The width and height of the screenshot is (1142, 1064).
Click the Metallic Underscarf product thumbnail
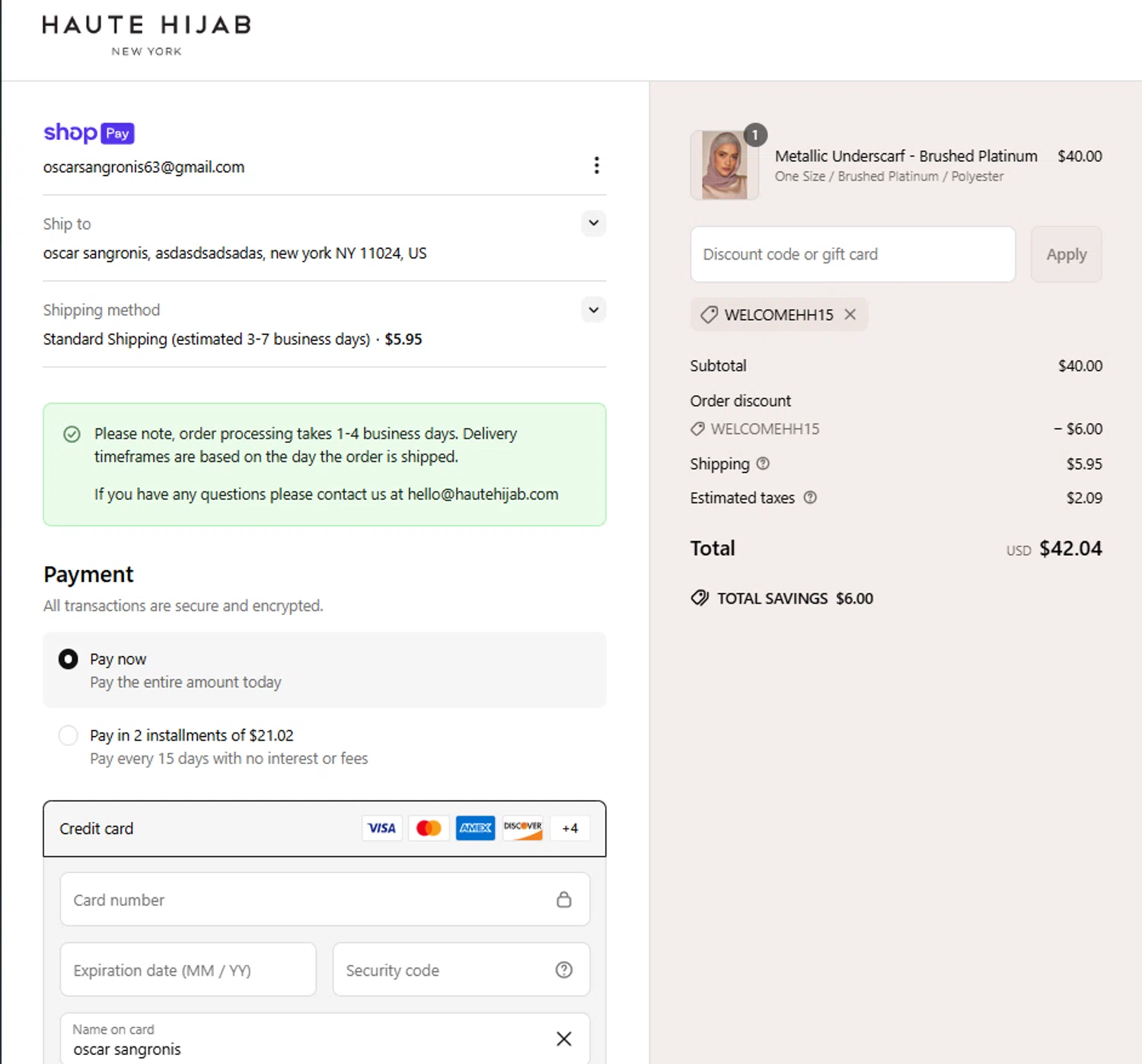click(724, 165)
